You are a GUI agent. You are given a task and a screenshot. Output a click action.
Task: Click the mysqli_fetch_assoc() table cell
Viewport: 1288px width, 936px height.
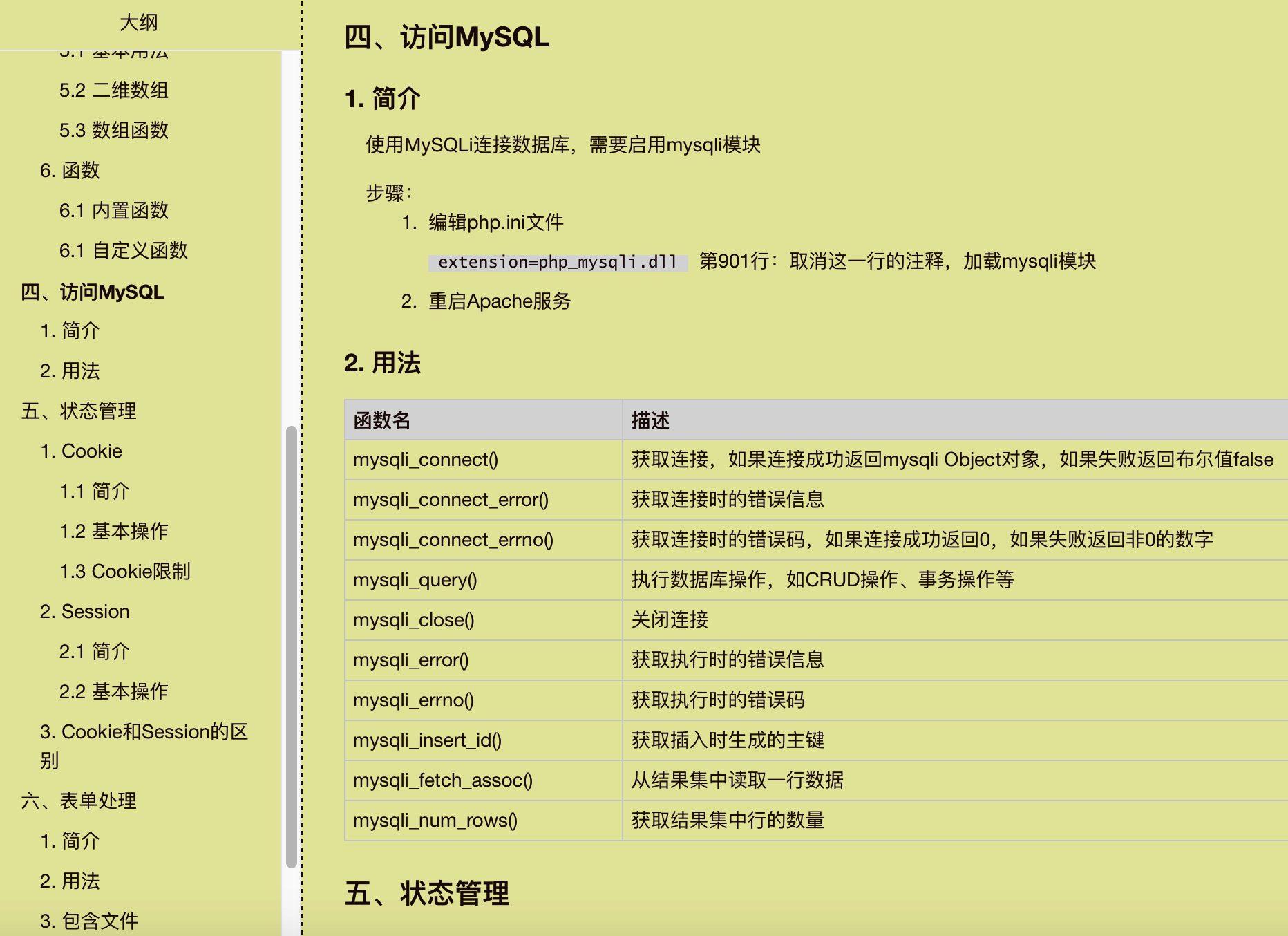(x=483, y=780)
